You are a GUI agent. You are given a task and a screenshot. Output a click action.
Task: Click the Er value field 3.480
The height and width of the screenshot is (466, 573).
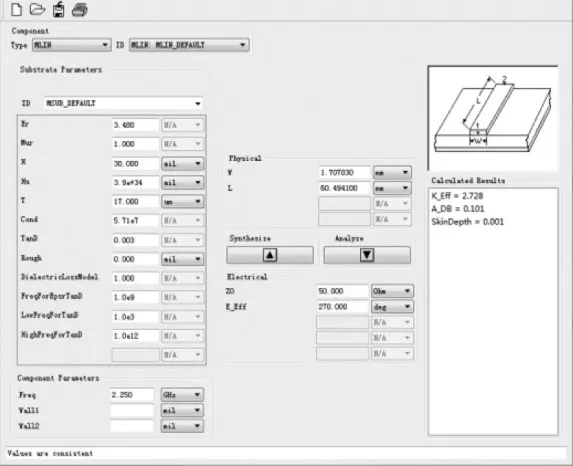click(x=136, y=125)
